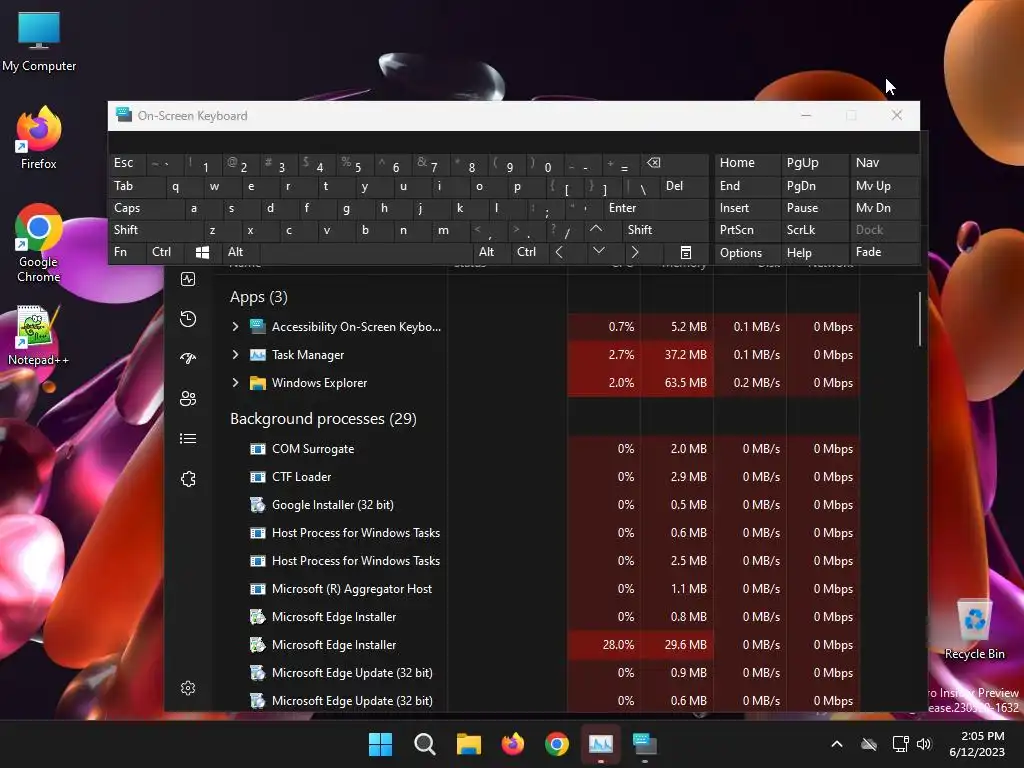The height and width of the screenshot is (768, 1024).
Task: Click the PrtScn key on keyboard
Action: click(x=747, y=230)
